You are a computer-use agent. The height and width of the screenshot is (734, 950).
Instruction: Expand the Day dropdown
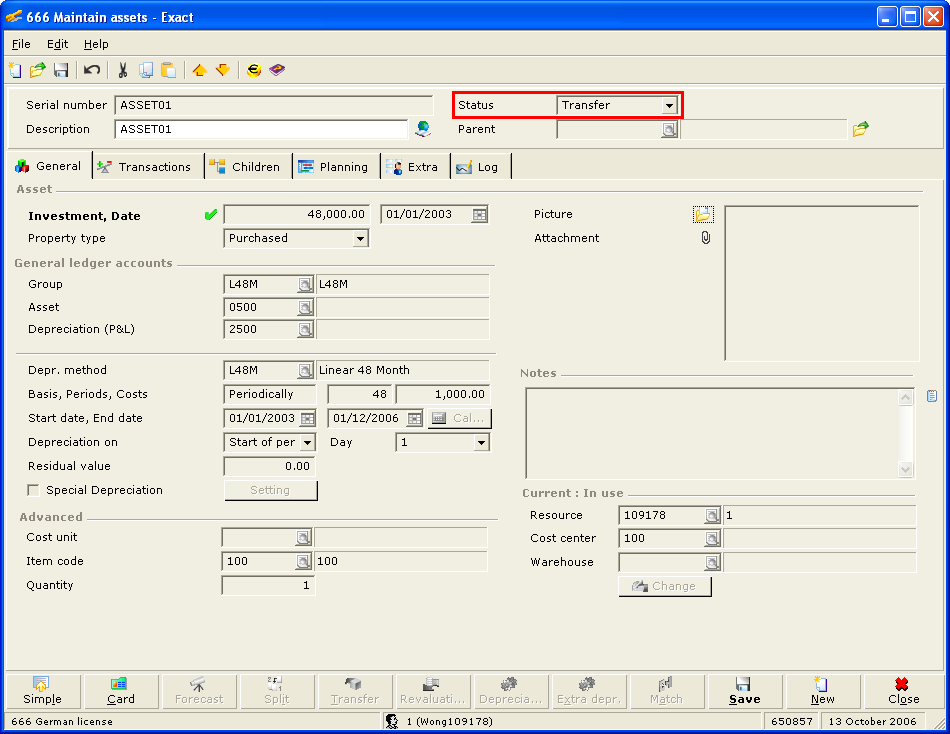tap(481, 442)
